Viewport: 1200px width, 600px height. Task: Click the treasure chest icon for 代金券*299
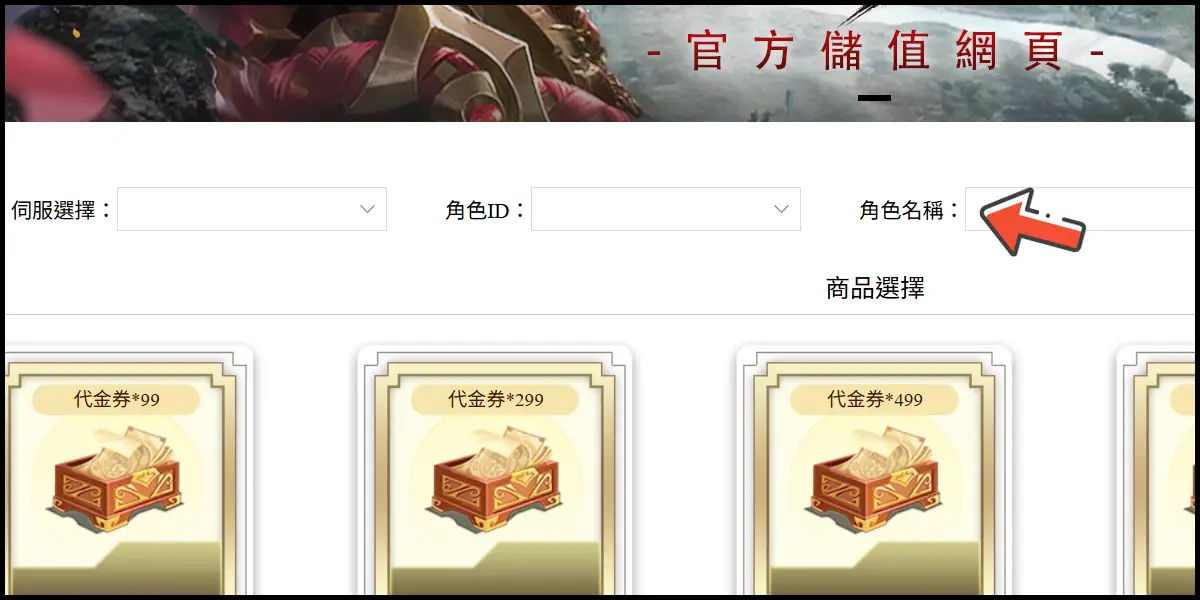click(x=495, y=479)
